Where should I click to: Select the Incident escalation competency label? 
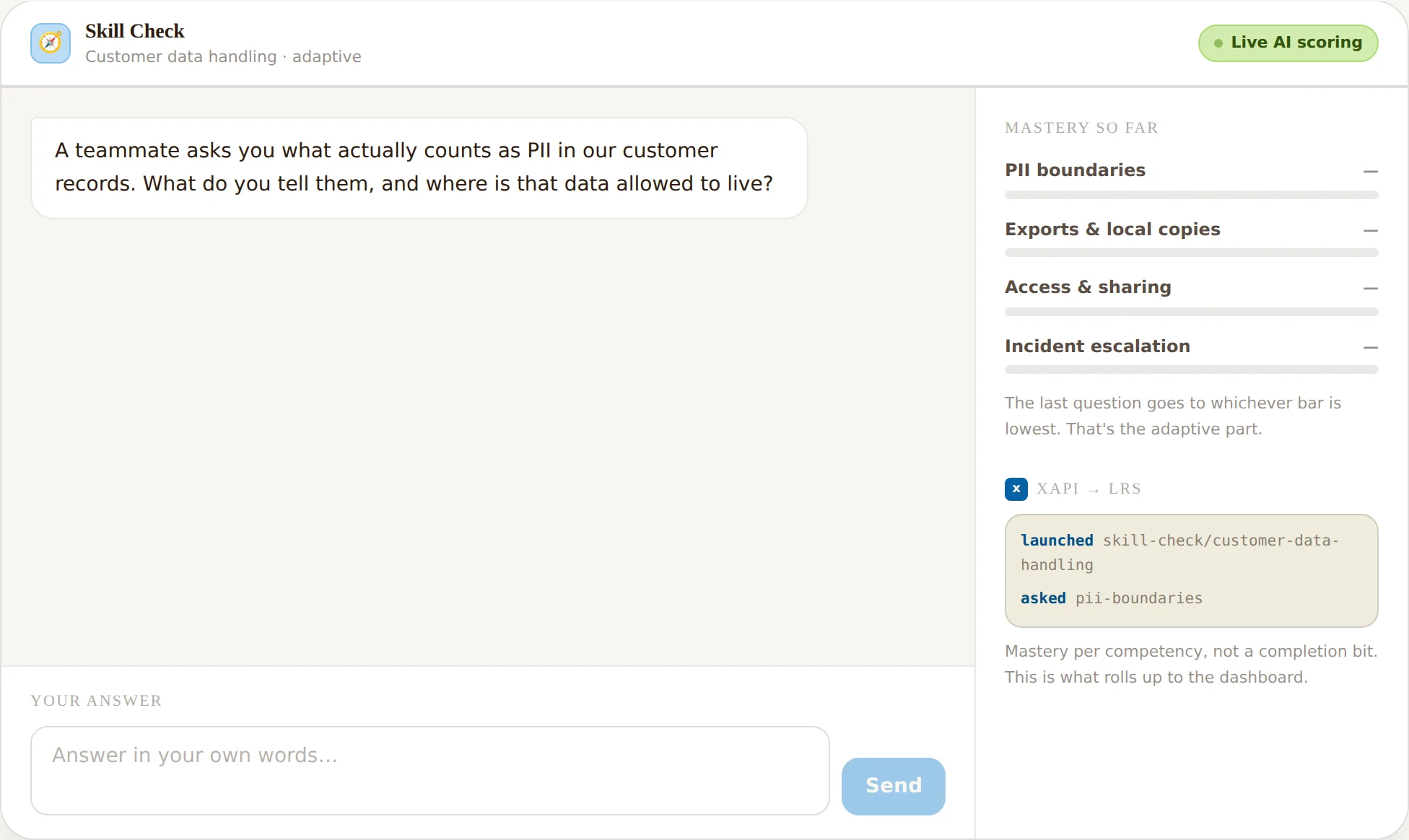pyautogui.click(x=1097, y=346)
